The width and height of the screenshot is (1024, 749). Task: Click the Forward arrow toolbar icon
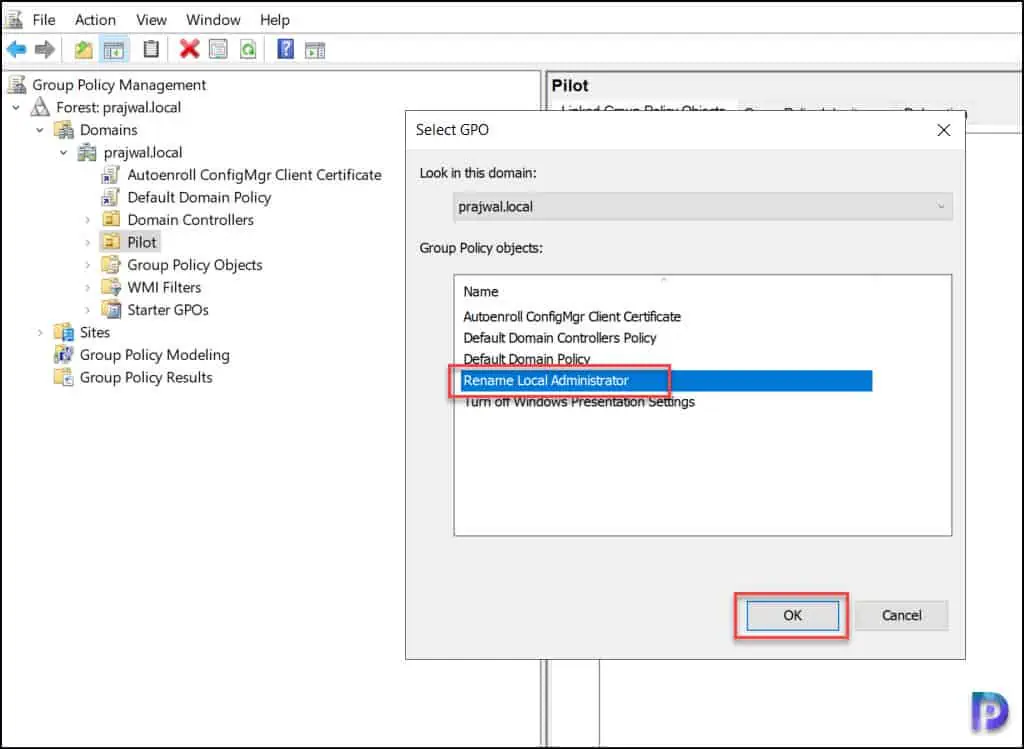pos(44,49)
